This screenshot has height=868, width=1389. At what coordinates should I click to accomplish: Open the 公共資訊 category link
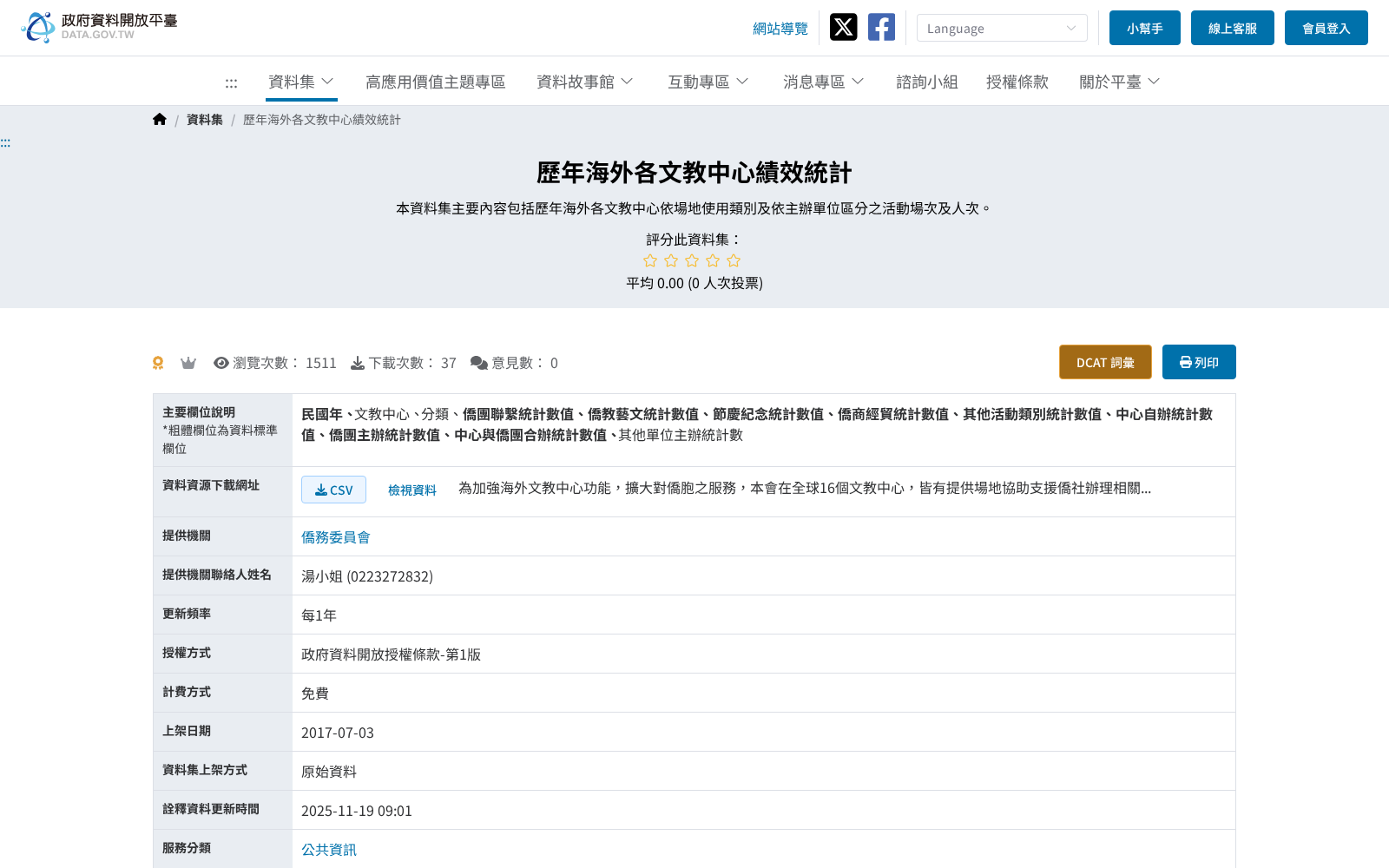click(x=329, y=850)
